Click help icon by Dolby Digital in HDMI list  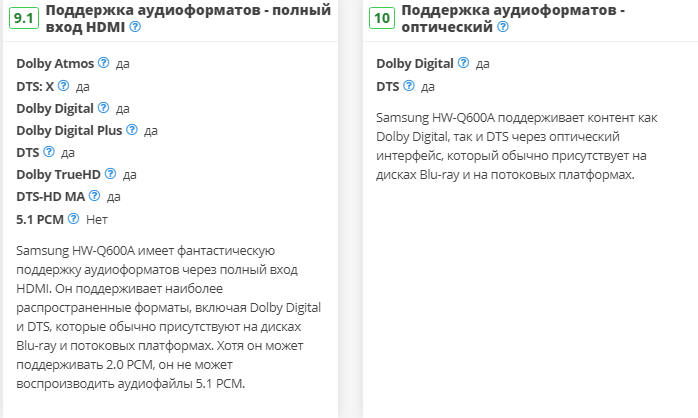[x=102, y=108]
